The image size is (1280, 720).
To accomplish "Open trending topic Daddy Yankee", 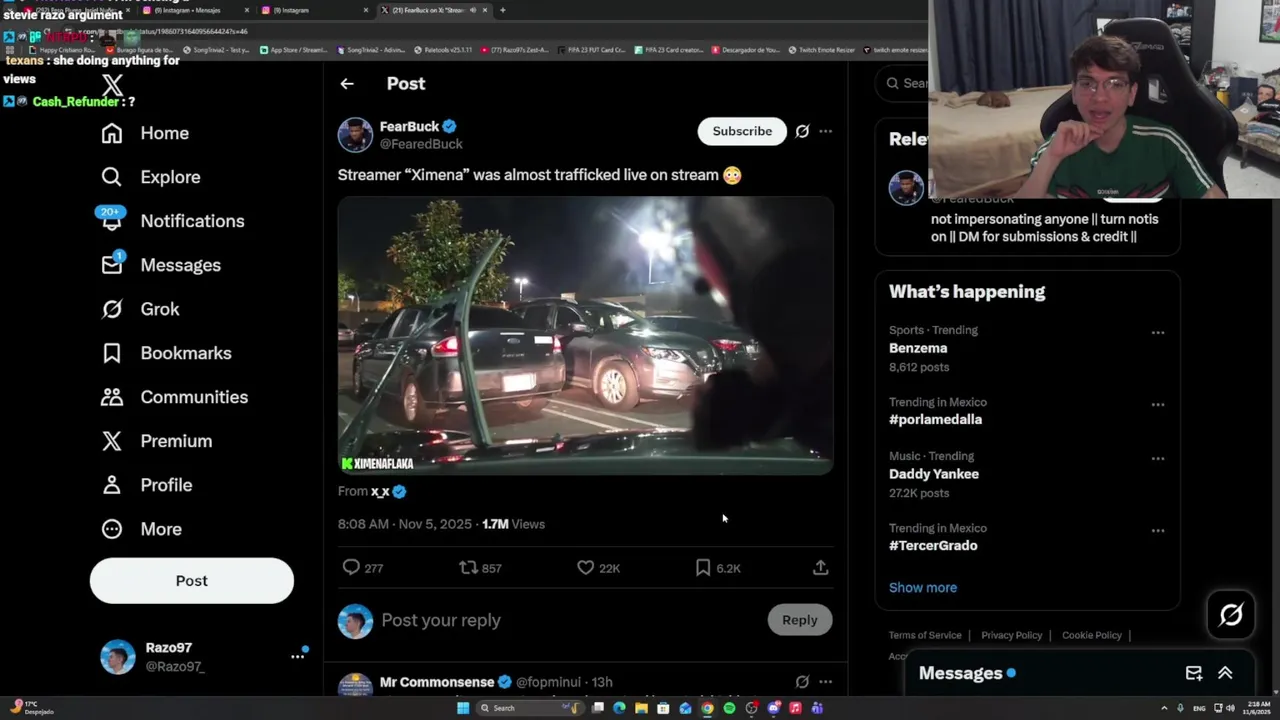I will (x=934, y=474).
